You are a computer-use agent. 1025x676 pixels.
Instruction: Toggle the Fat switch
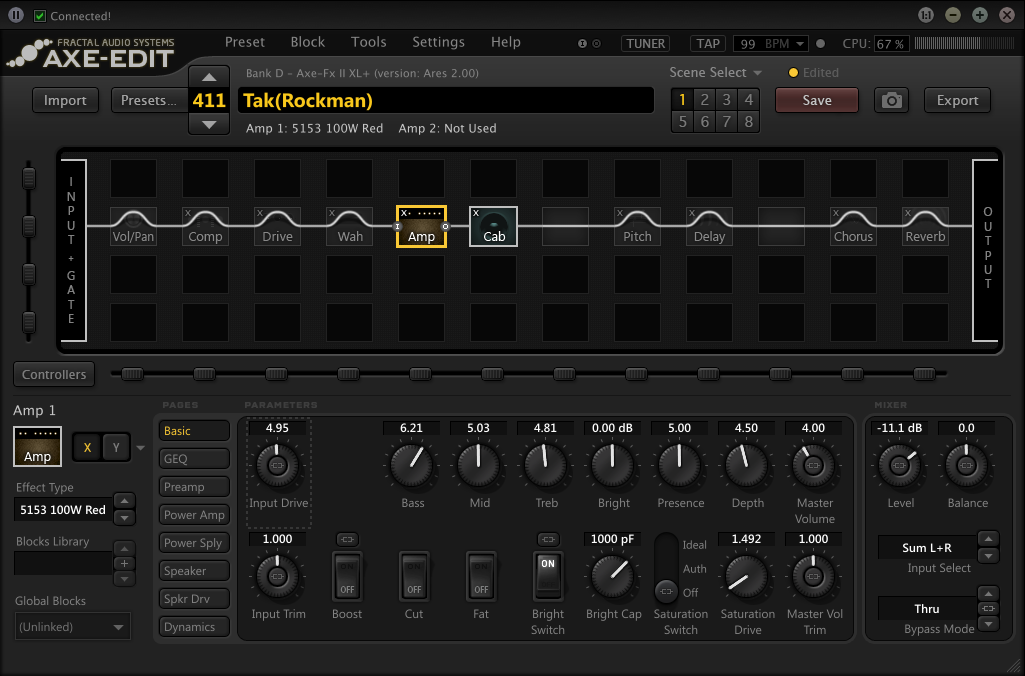(481, 577)
